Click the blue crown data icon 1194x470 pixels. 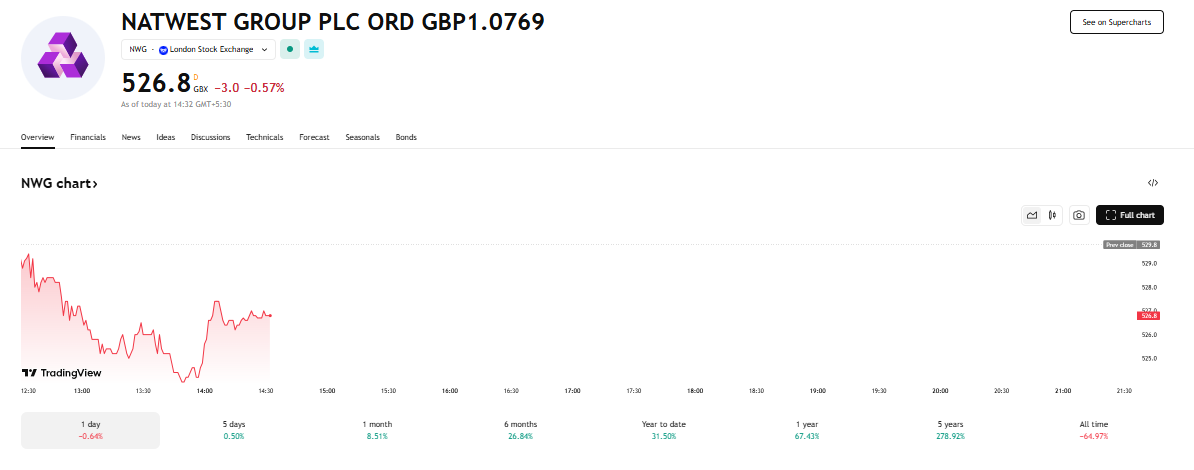314,50
